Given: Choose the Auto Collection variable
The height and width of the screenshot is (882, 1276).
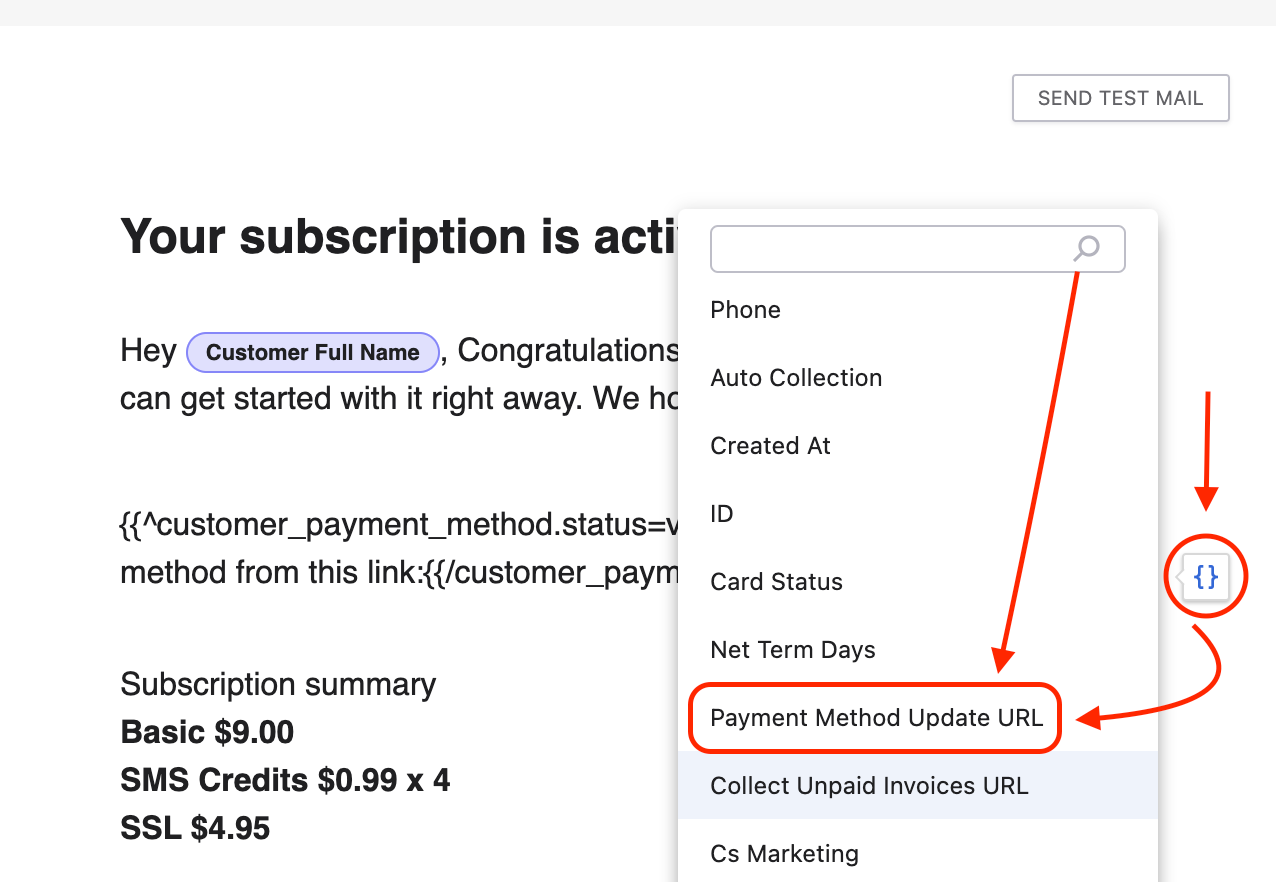Looking at the screenshot, I should (x=796, y=378).
